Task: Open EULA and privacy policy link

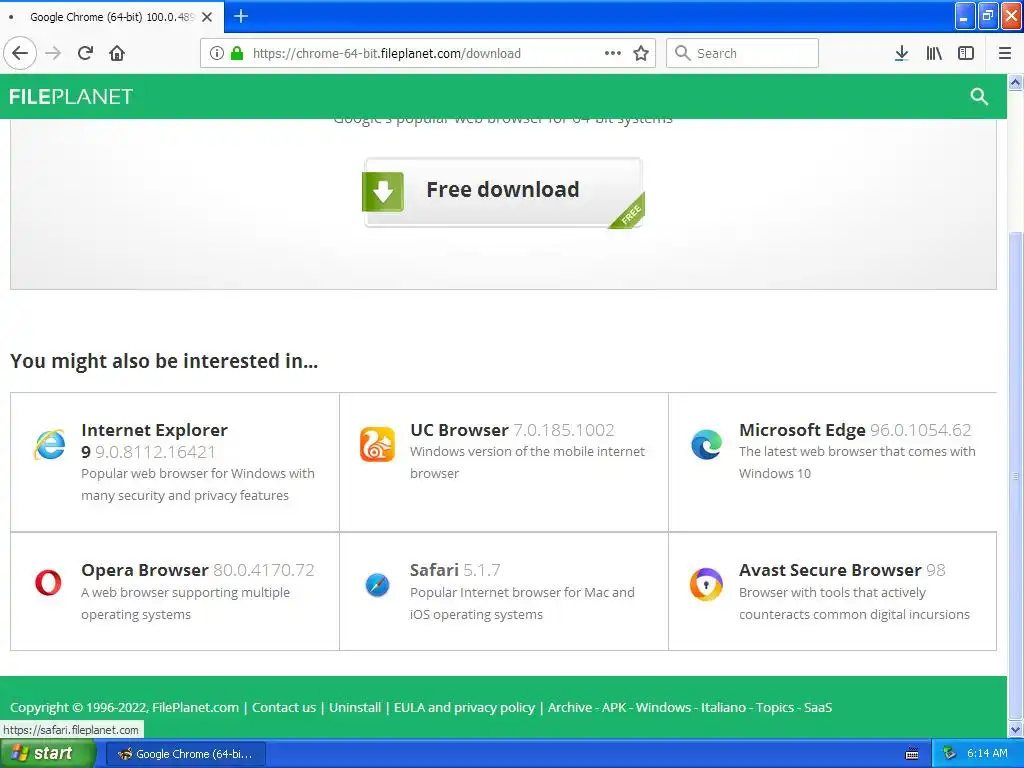Action: click(x=464, y=708)
